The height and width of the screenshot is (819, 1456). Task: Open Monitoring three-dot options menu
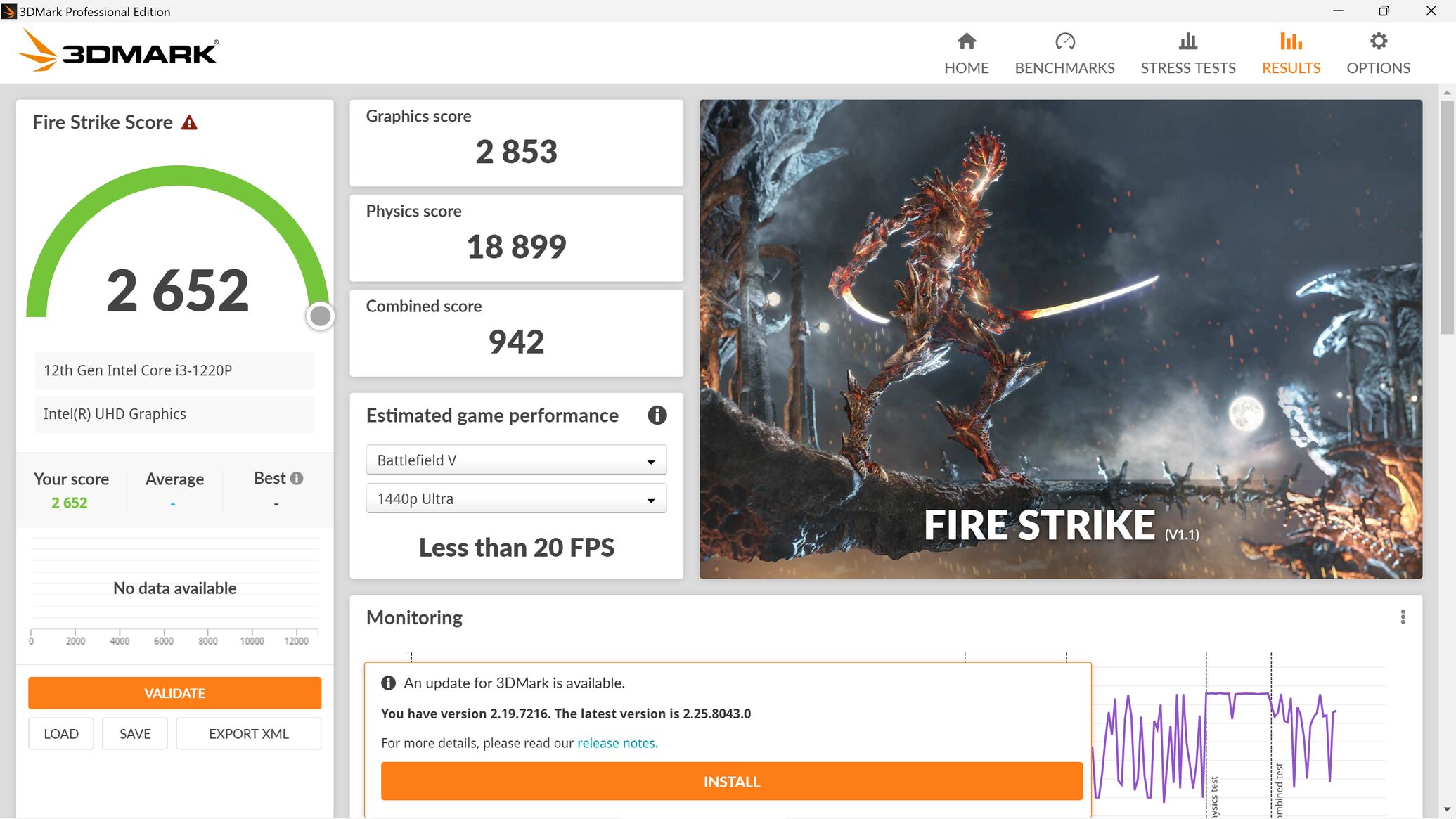pos(1403,617)
